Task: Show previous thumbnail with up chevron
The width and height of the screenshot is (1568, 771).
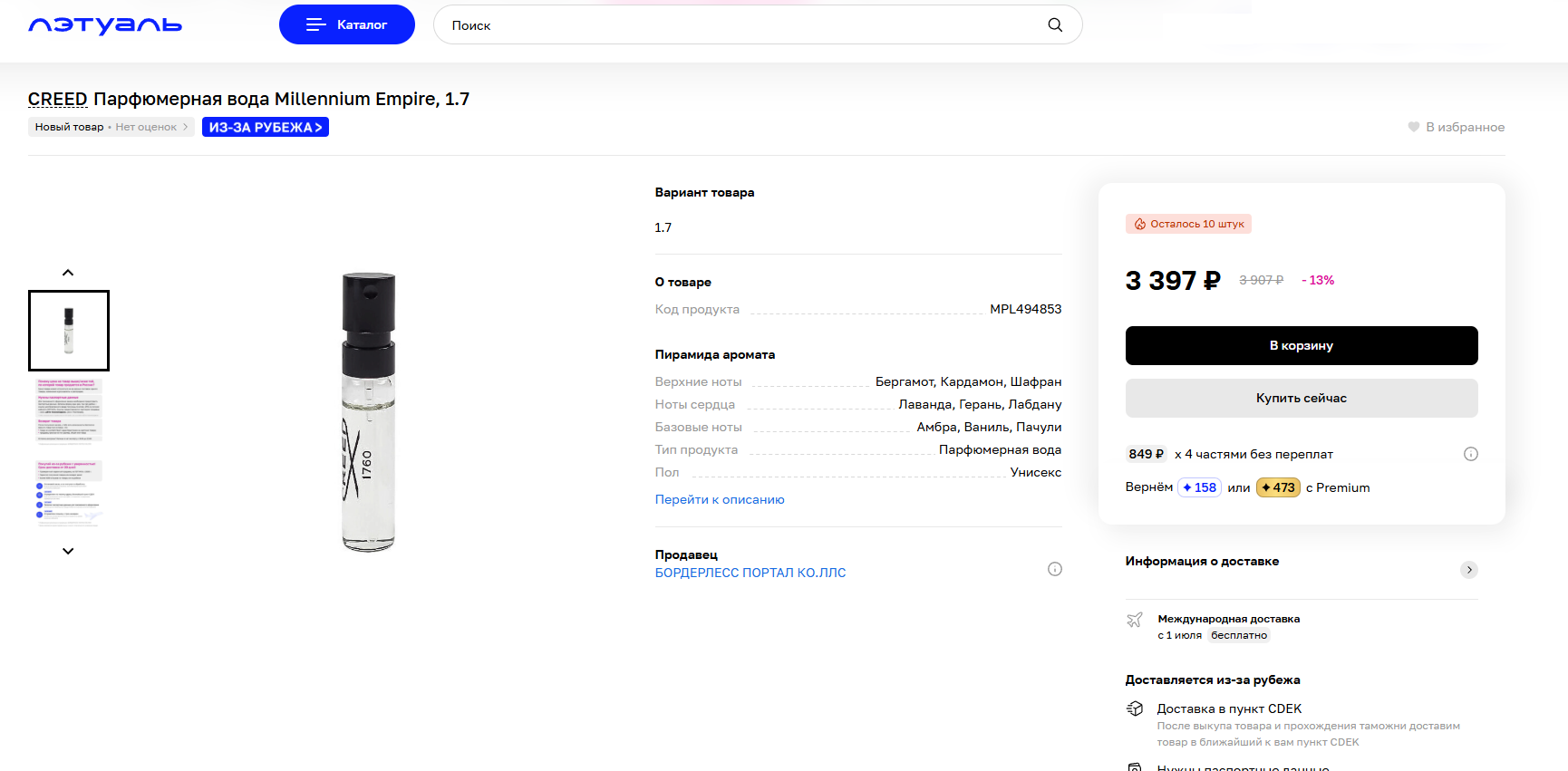Action: pos(68,273)
